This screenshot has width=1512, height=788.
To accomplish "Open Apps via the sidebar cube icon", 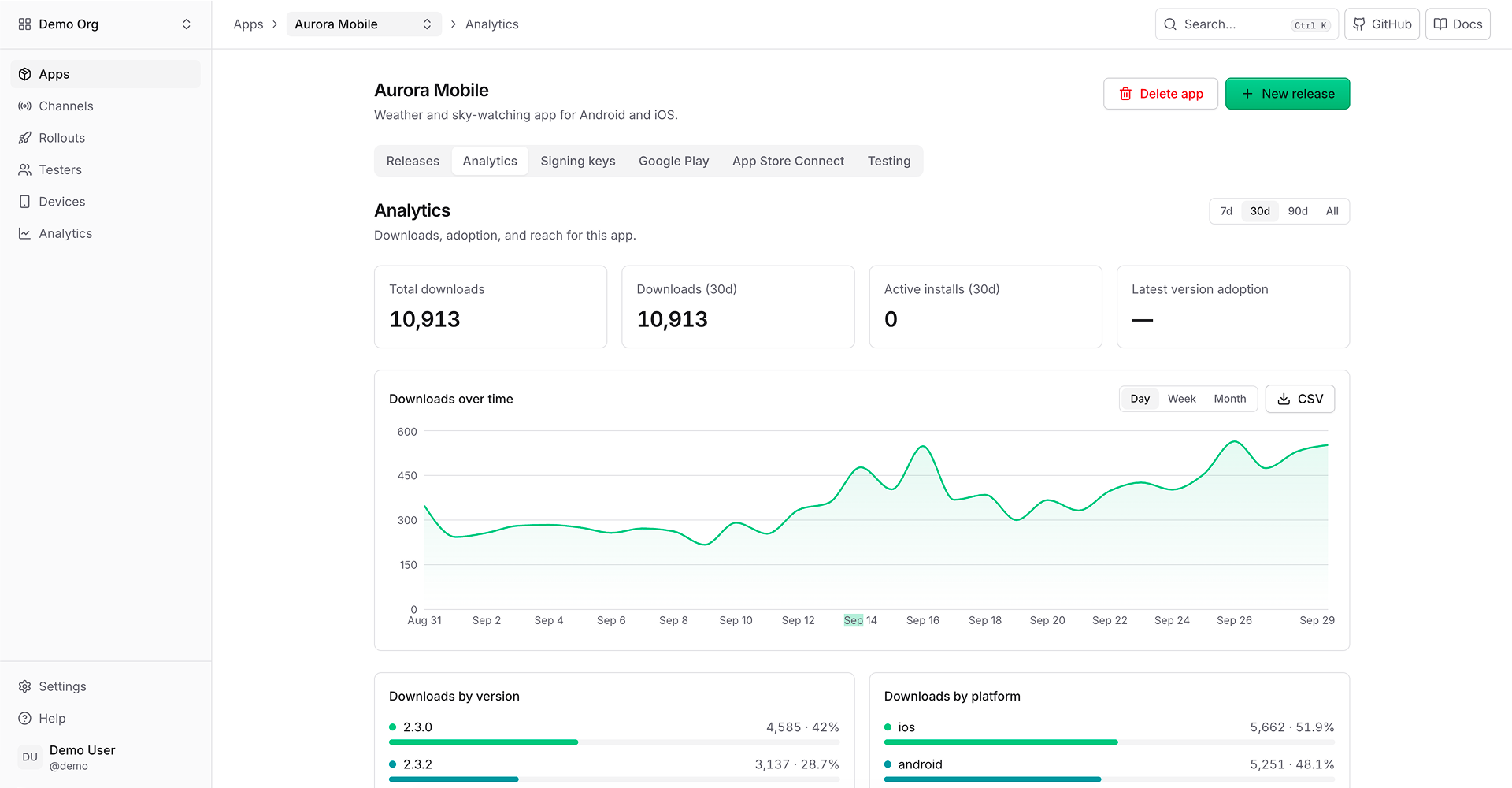I will [x=25, y=74].
